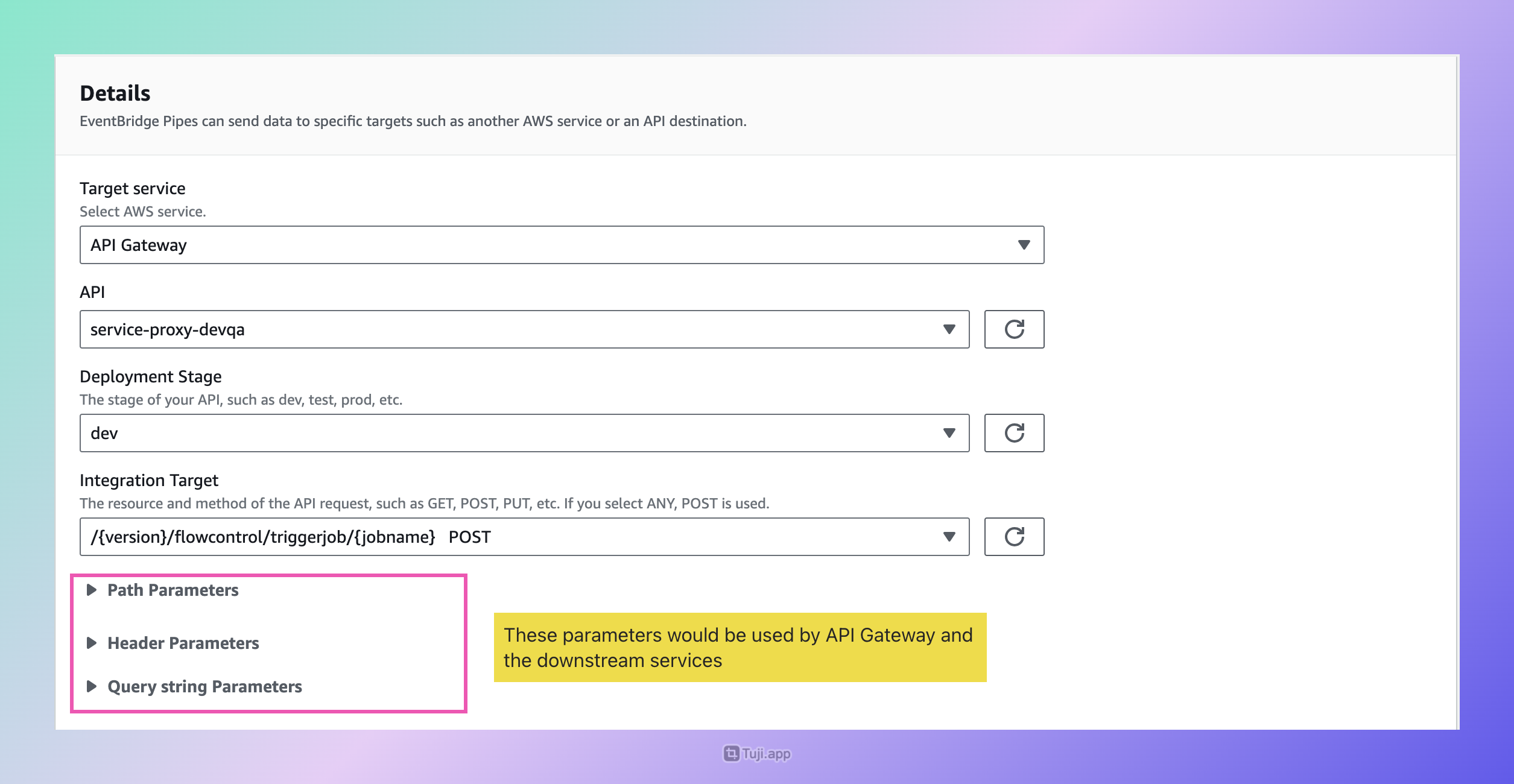Expand the Query string Parameters section

[194, 686]
